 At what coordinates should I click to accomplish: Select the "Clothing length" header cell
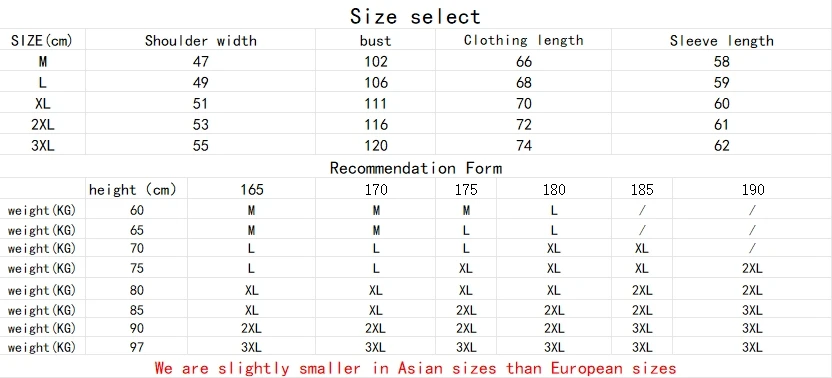pyautogui.click(x=523, y=40)
